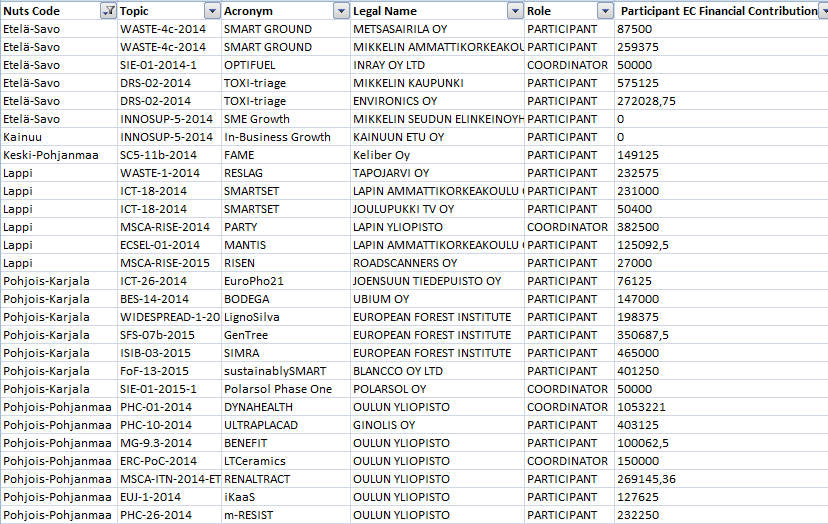This screenshot has height=524, width=828.
Task: Select the SME Growth acronym cell
Action: pos(286,119)
